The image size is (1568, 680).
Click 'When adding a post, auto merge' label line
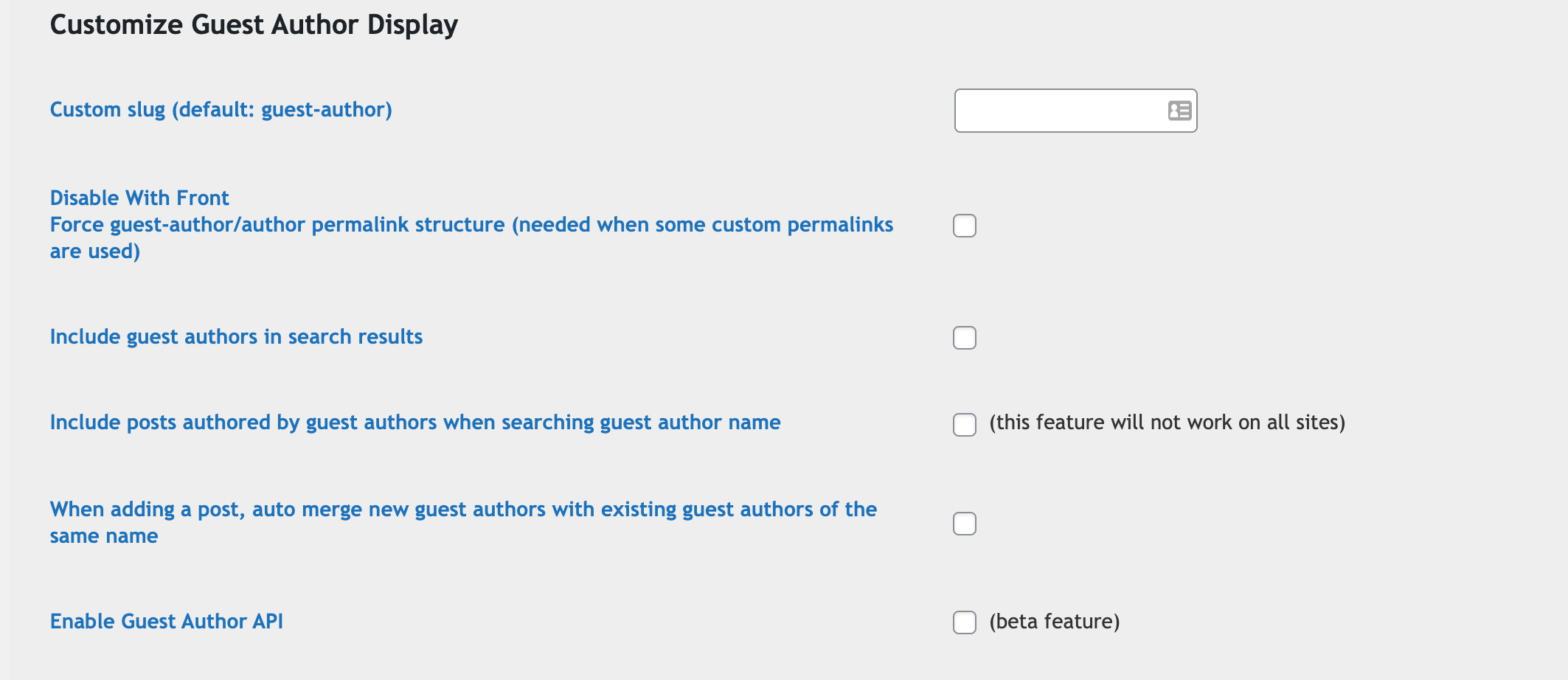463,510
